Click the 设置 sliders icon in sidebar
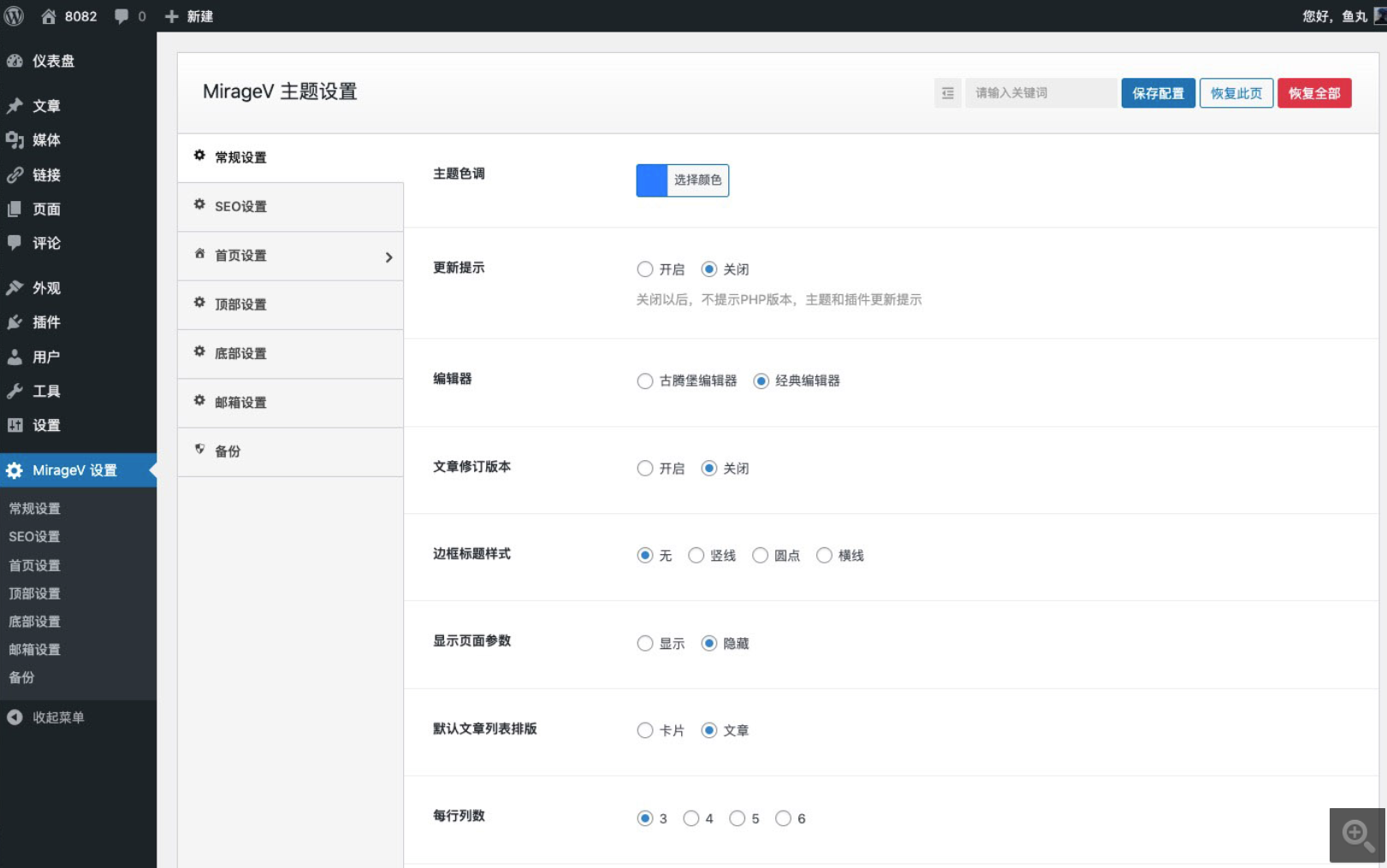 pos(15,426)
